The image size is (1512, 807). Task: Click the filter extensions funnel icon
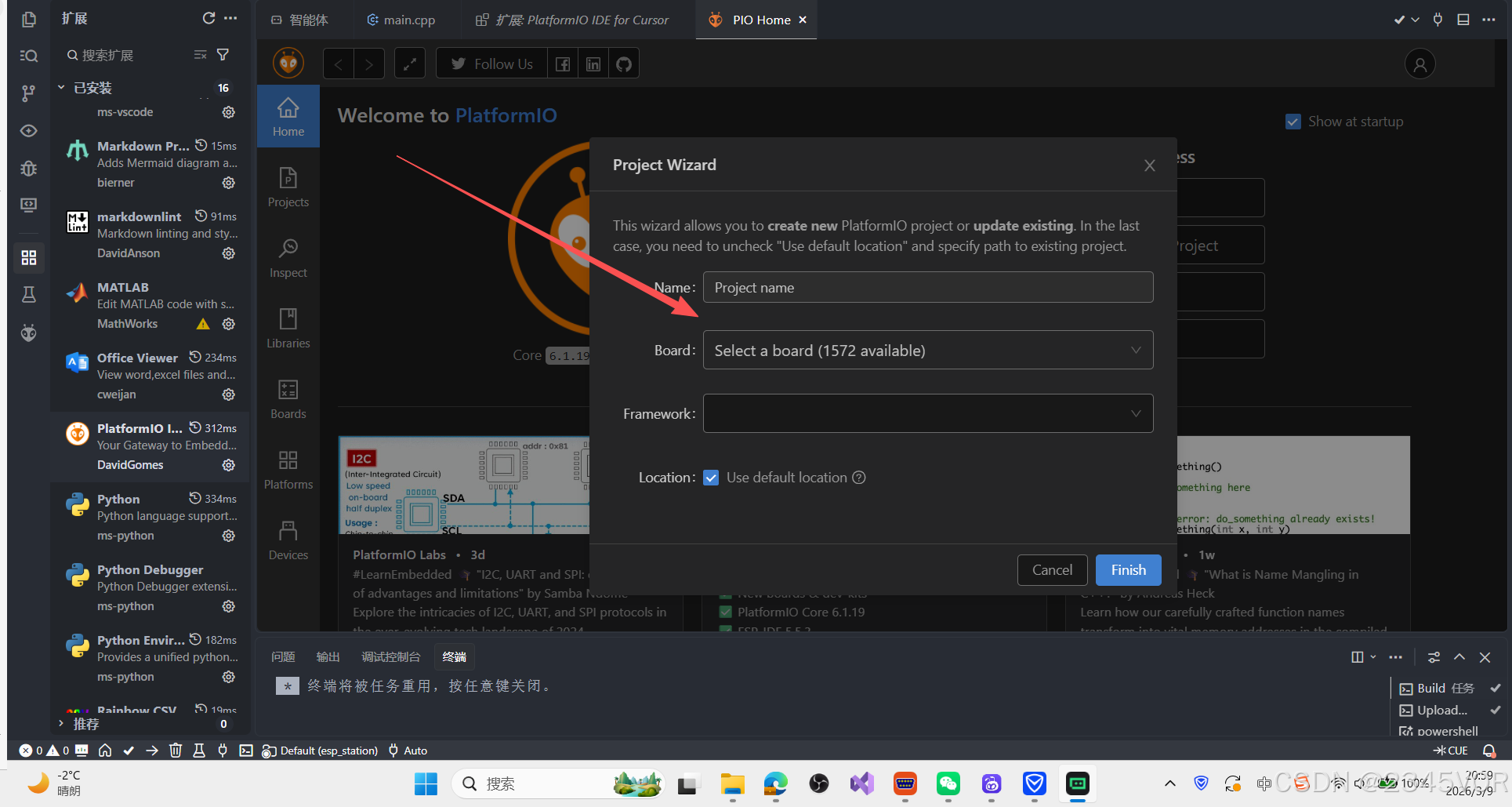(x=223, y=55)
